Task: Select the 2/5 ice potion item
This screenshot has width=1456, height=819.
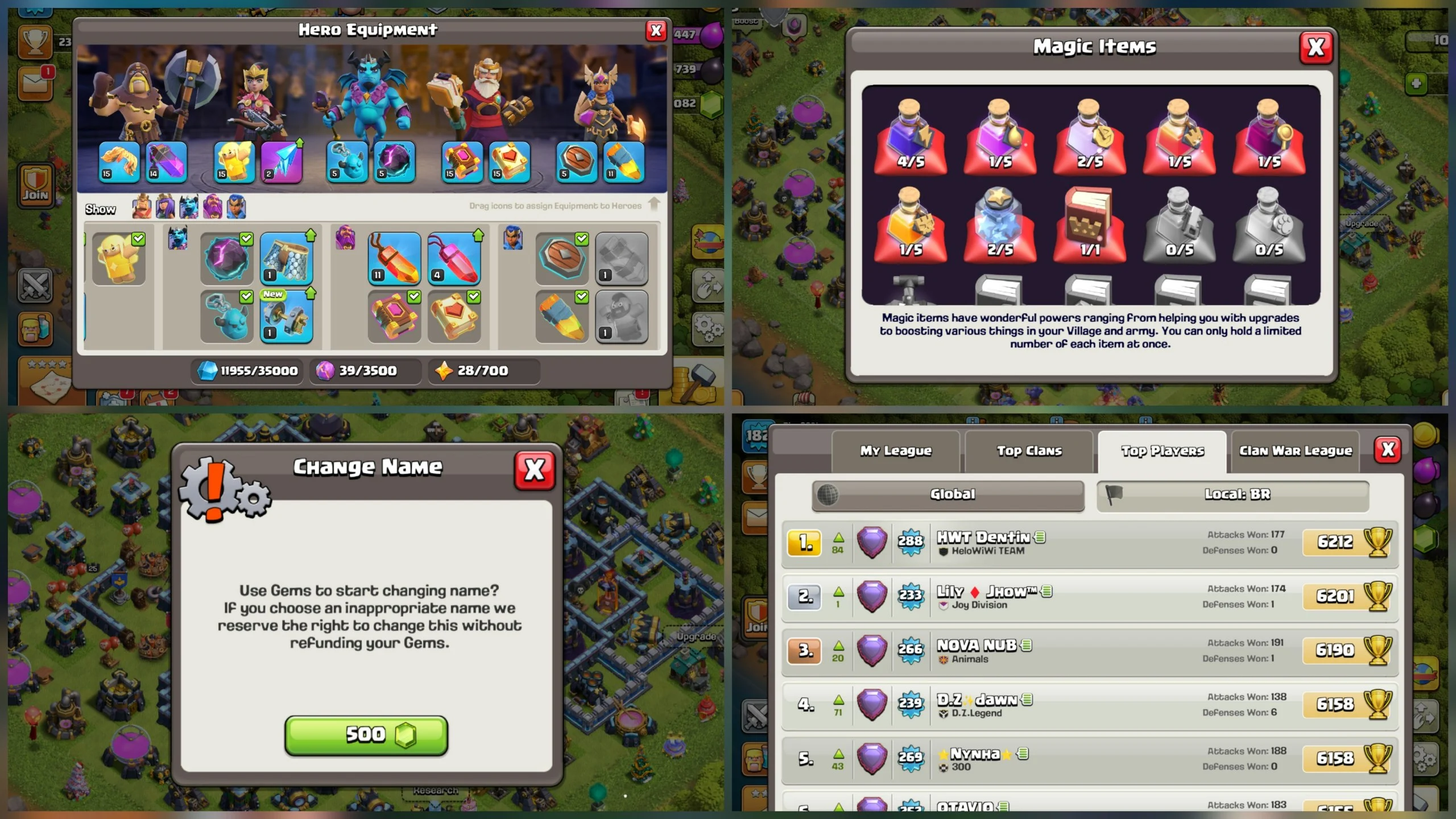Action: pos(1000,225)
